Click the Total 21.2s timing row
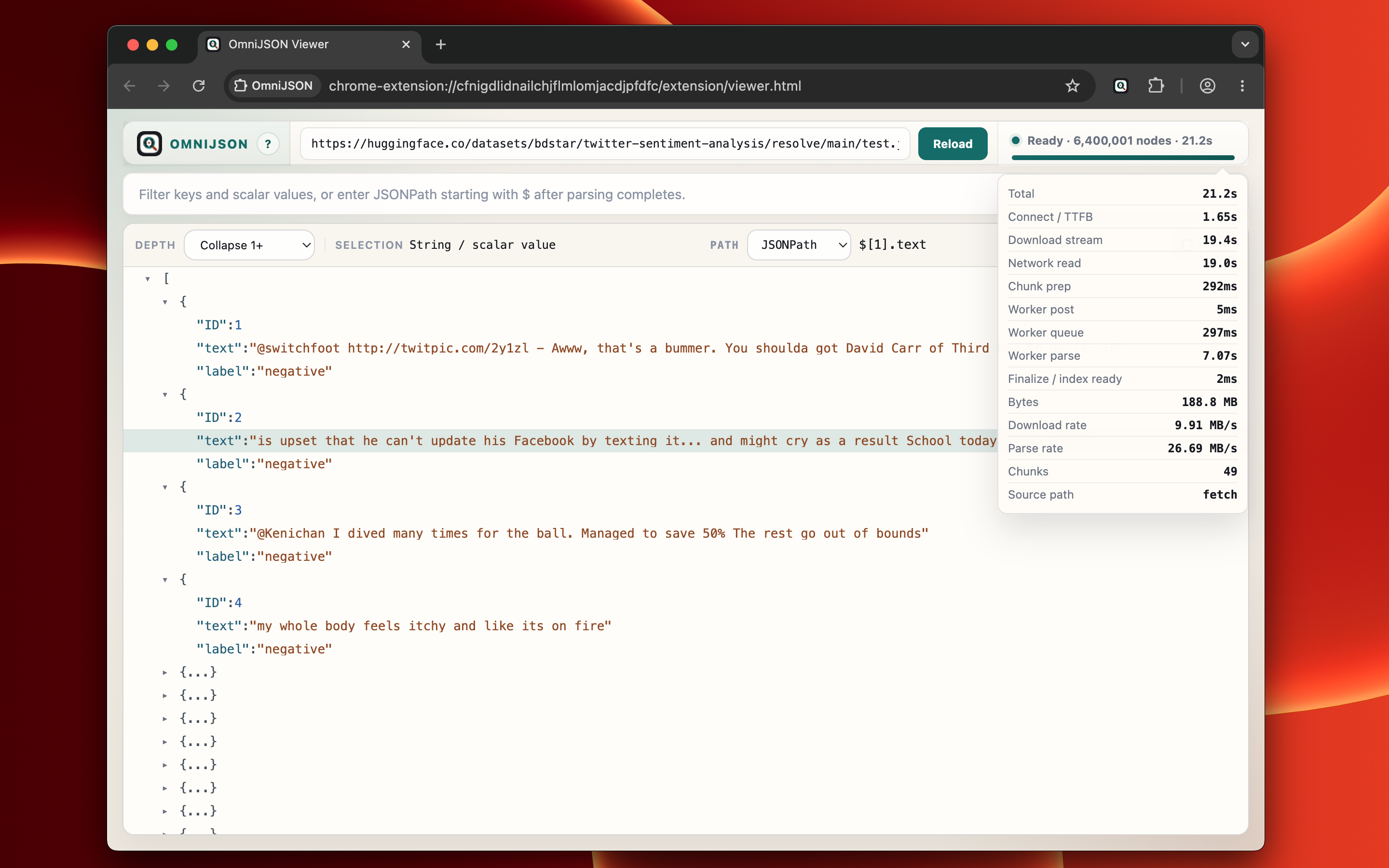This screenshot has width=1389, height=868. (1122, 194)
